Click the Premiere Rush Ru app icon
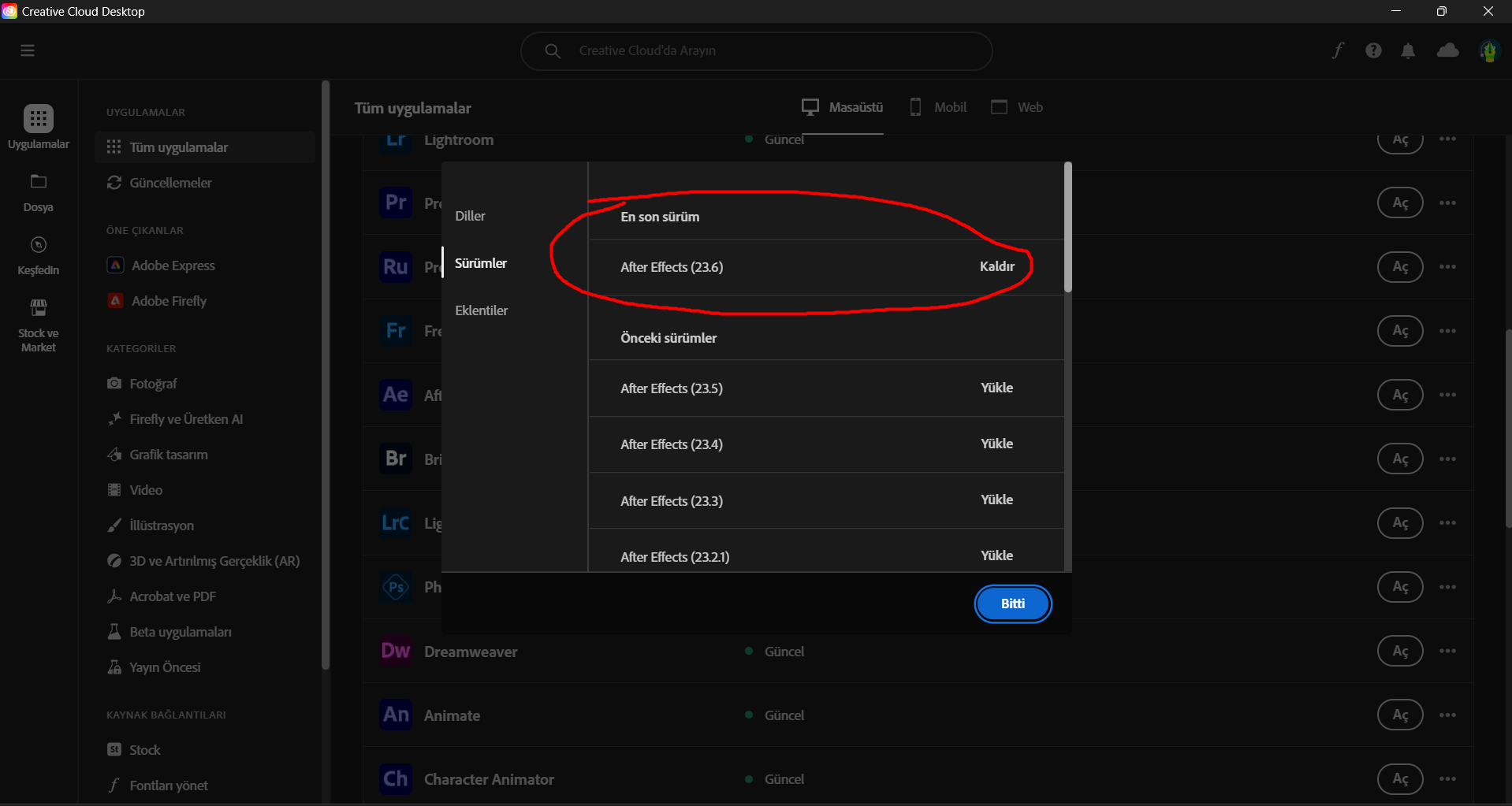 [396, 266]
